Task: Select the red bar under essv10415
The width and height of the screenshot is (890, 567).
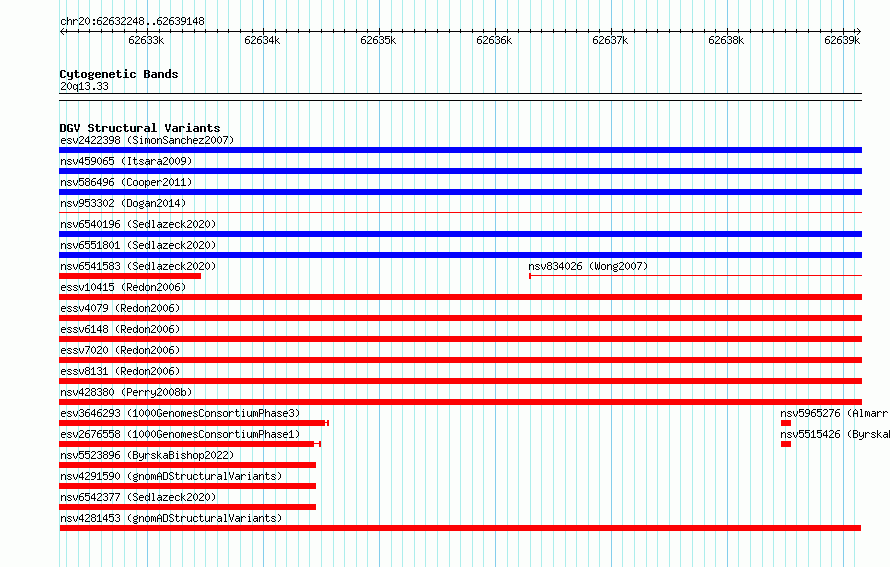Action: point(460,297)
